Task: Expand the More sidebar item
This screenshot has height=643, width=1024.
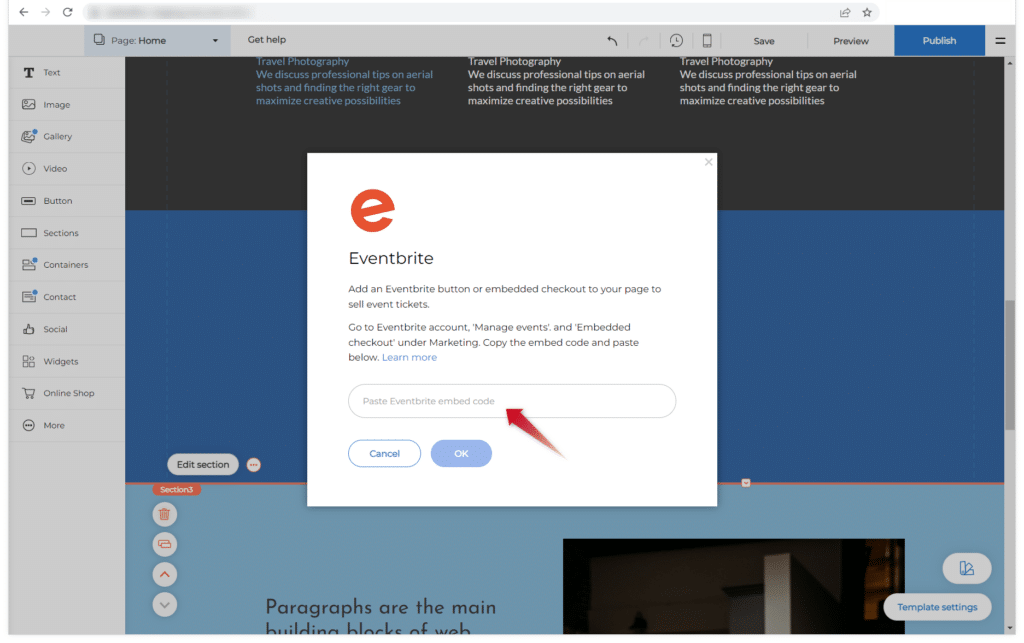Action: pos(53,425)
